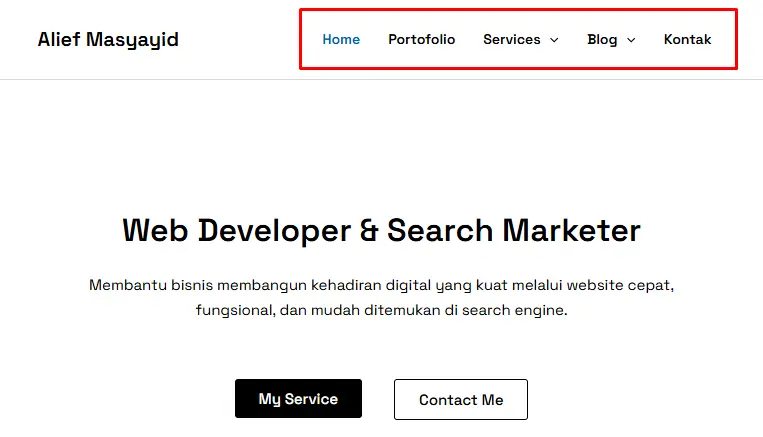Expand the Services dropdown chevron
This screenshot has height=437, width=763.
[x=554, y=40]
